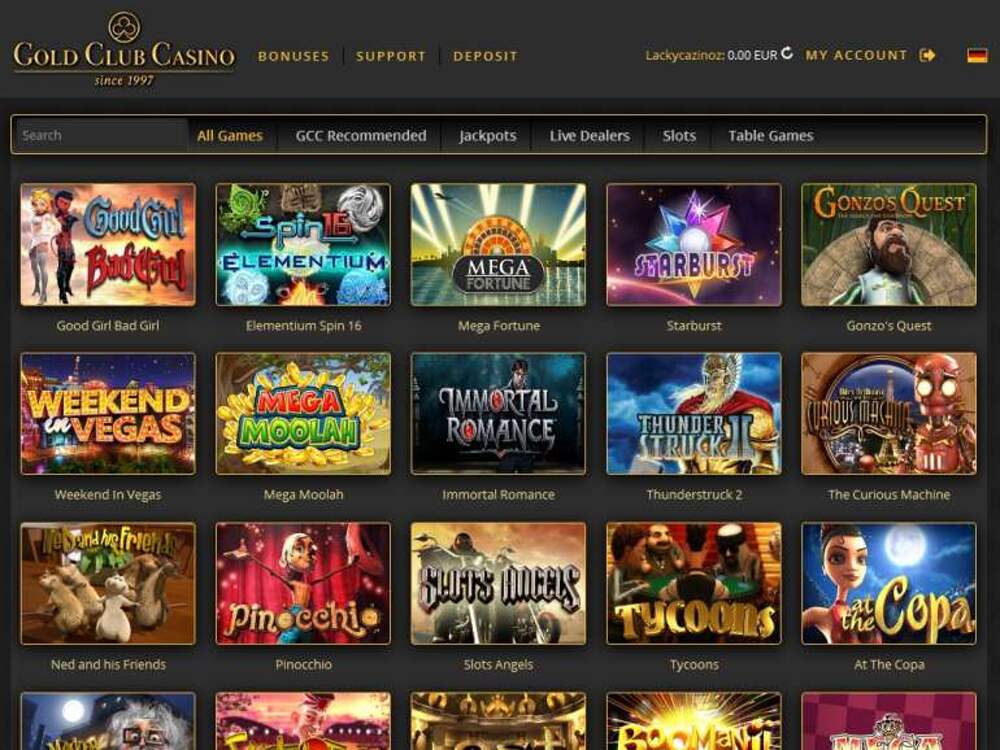Open the Bonuses menu link
Screen dimensions: 1000x750
tap(293, 56)
